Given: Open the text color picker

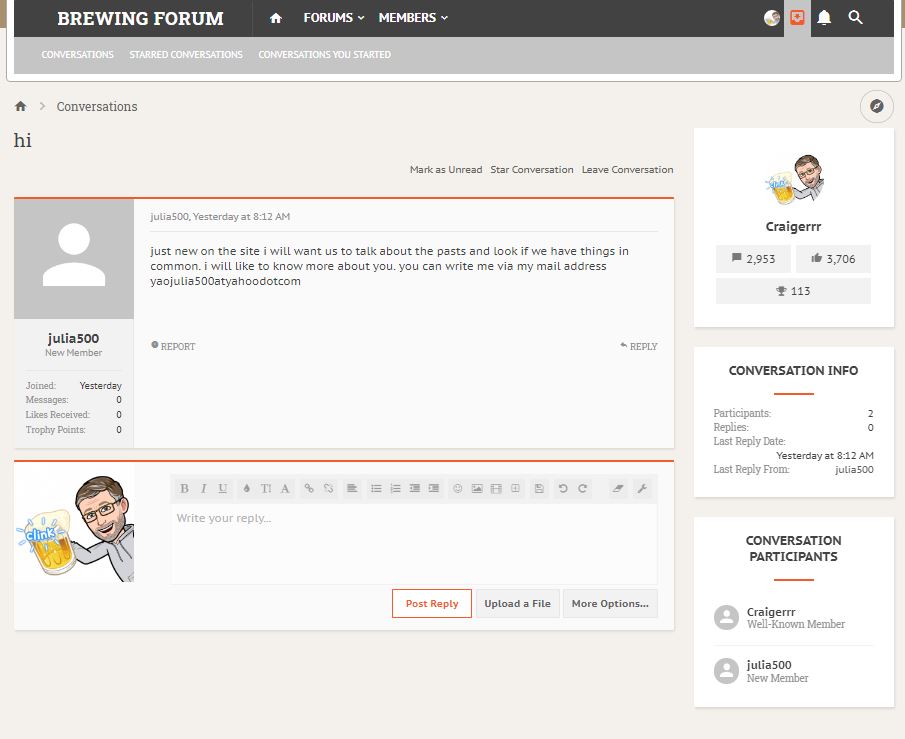Looking at the screenshot, I should click(x=247, y=489).
